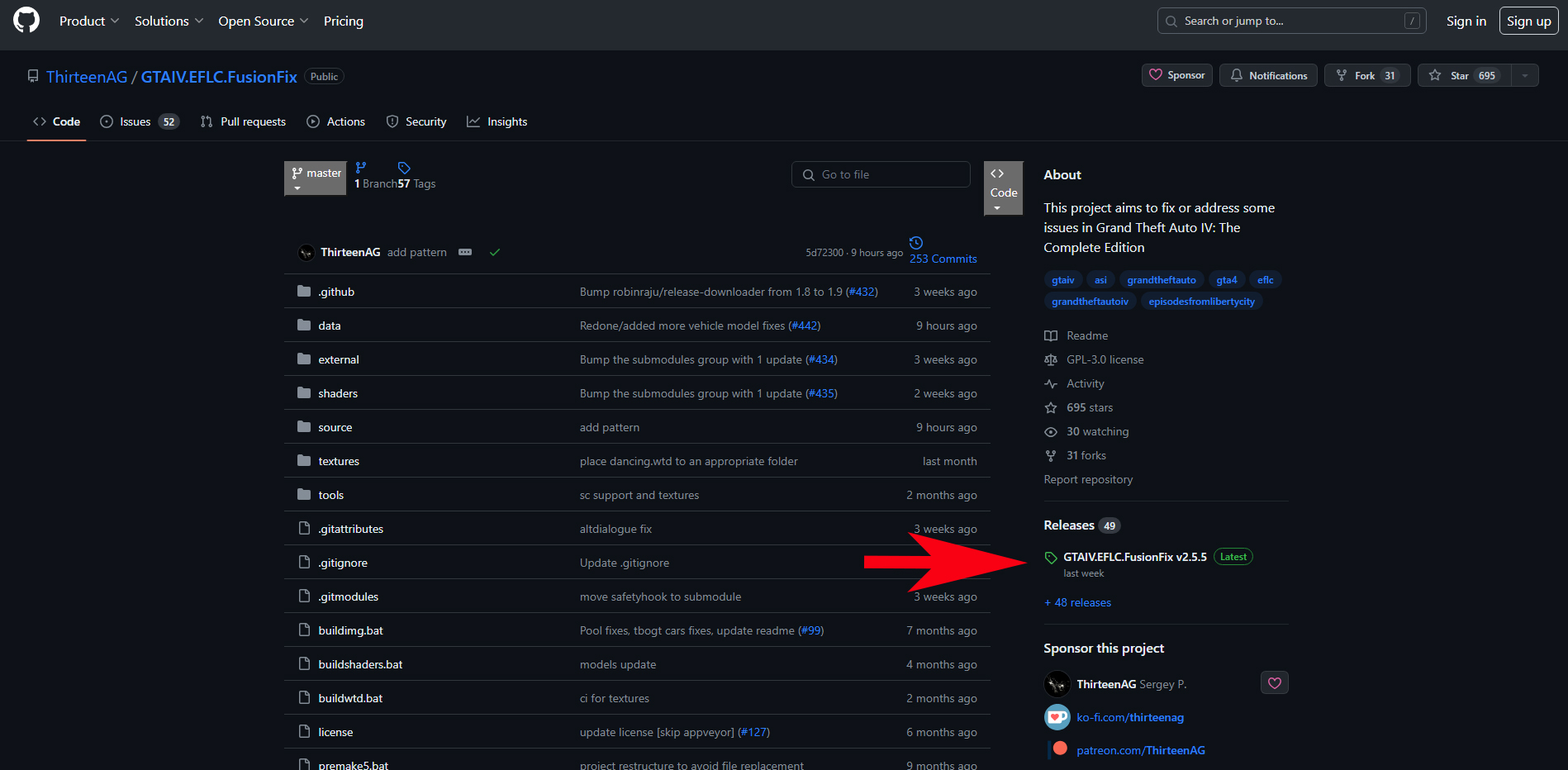This screenshot has width=1568, height=770.
Task: Click the shaders folder icon
Action: [x=304, y=393]
